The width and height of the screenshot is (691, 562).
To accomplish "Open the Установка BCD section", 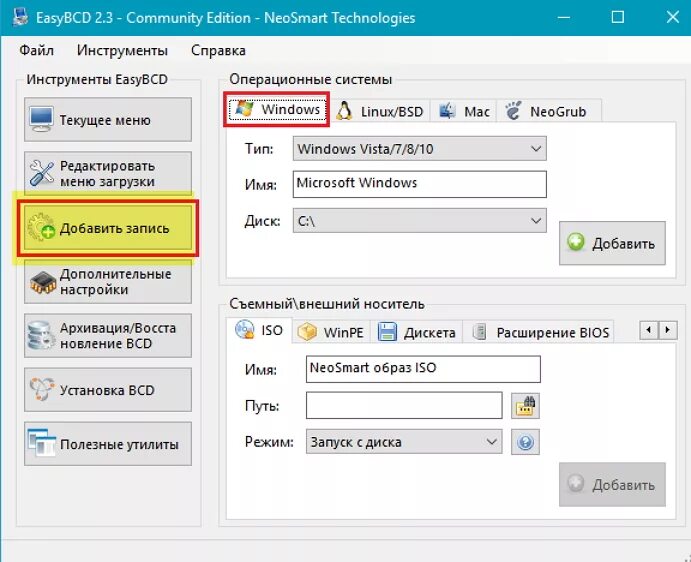I will point(108,390).
